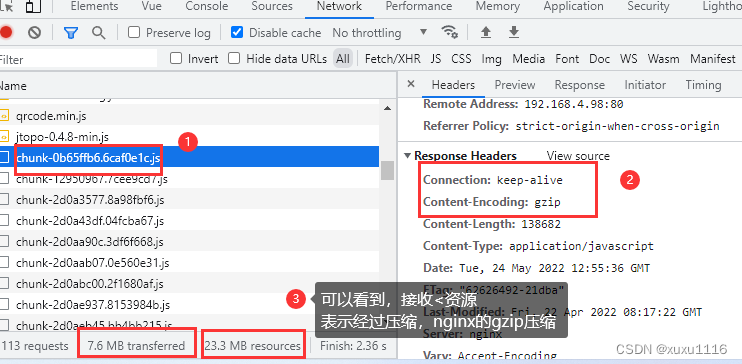
Task: Open the Sources tab
Action: pos(272,7)
